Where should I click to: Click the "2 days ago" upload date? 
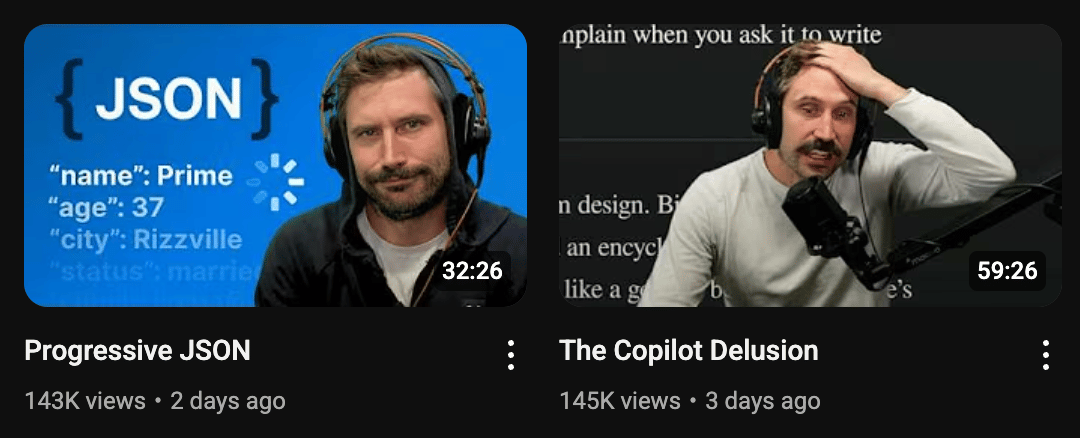click(227, 401)
